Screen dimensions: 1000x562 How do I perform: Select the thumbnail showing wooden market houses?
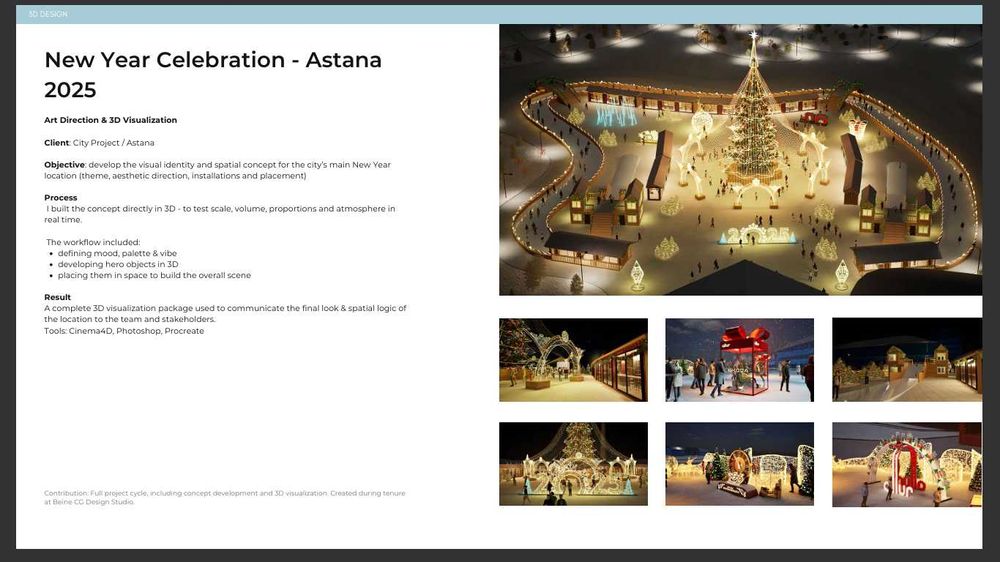[907, 360]
